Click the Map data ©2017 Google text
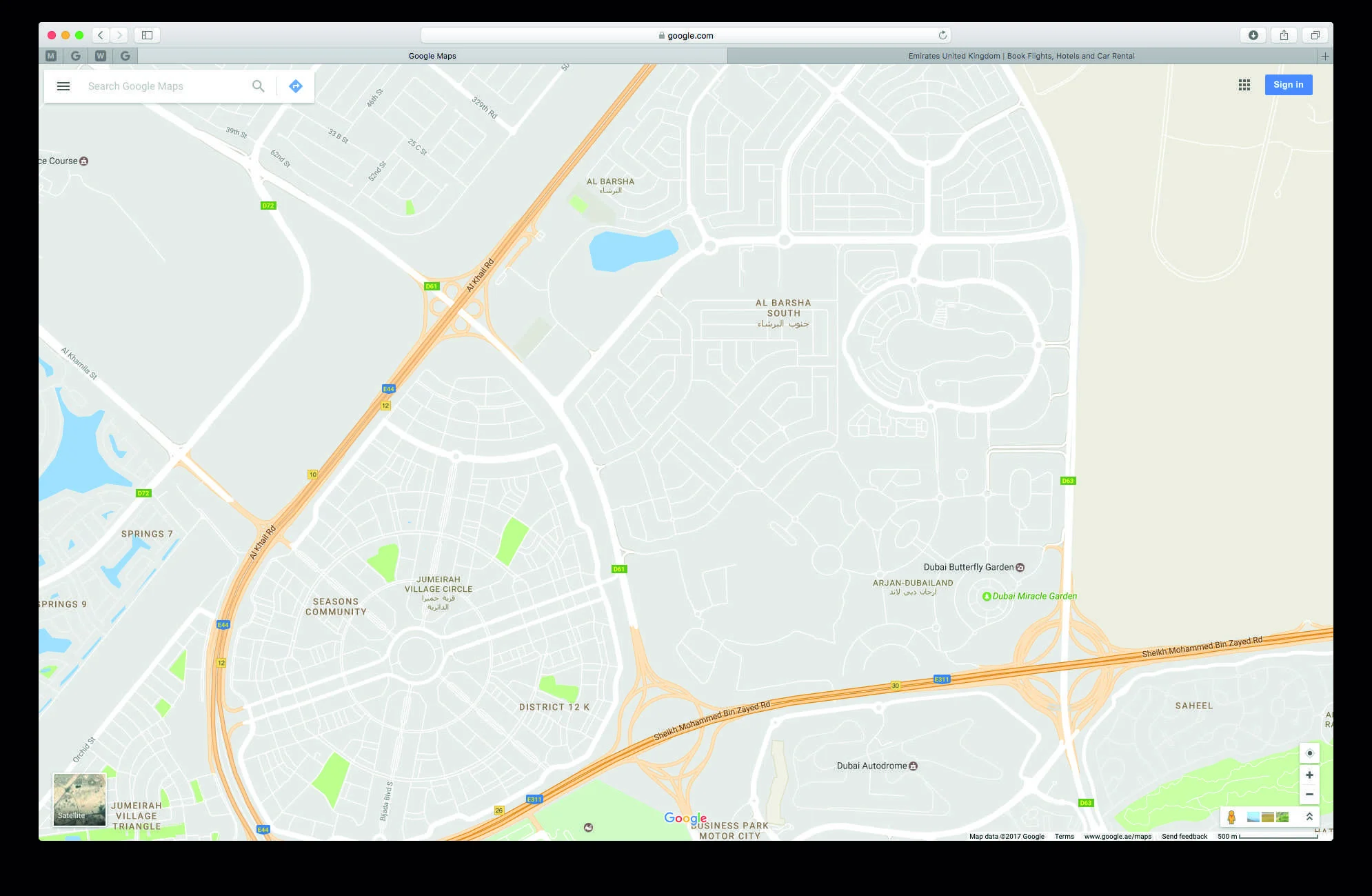 1007,837
